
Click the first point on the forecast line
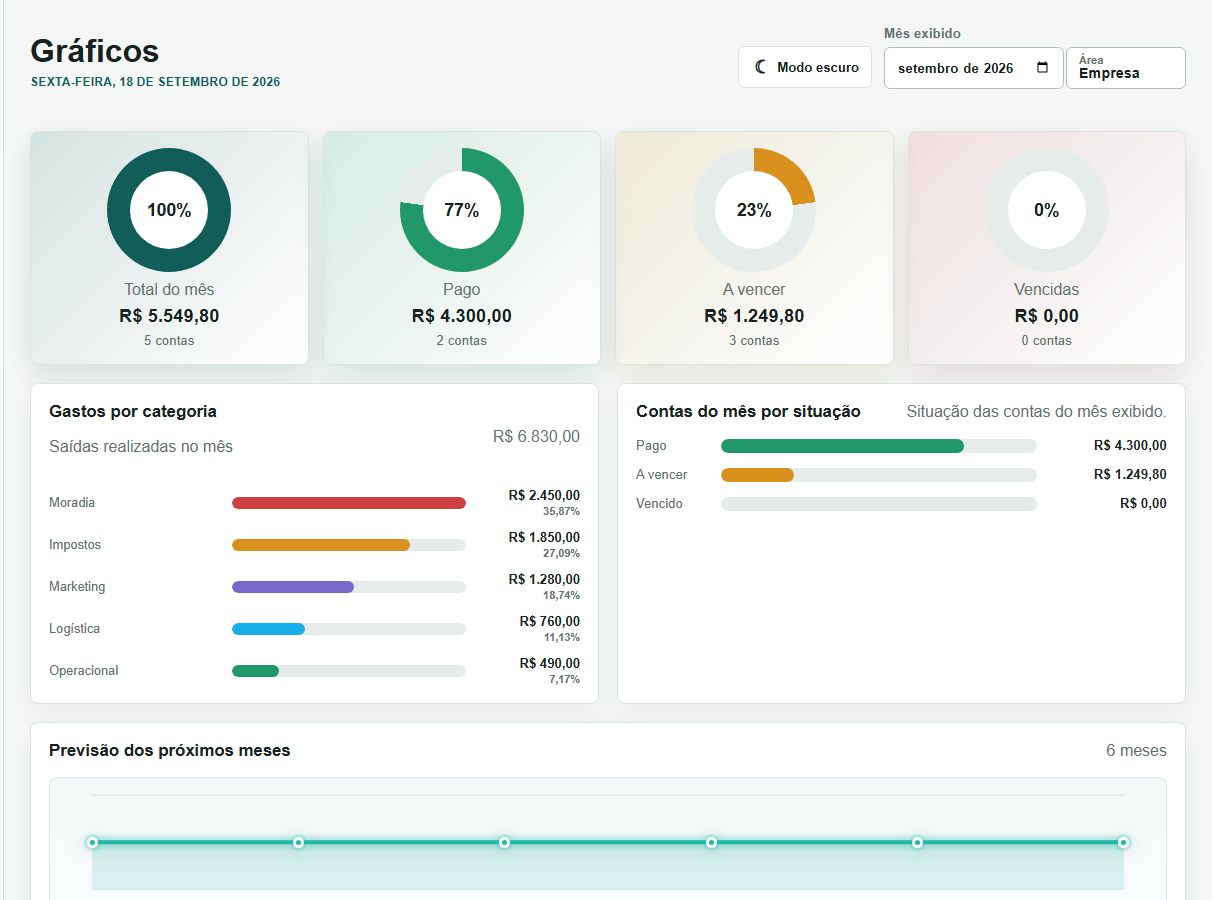coord(92,843)
